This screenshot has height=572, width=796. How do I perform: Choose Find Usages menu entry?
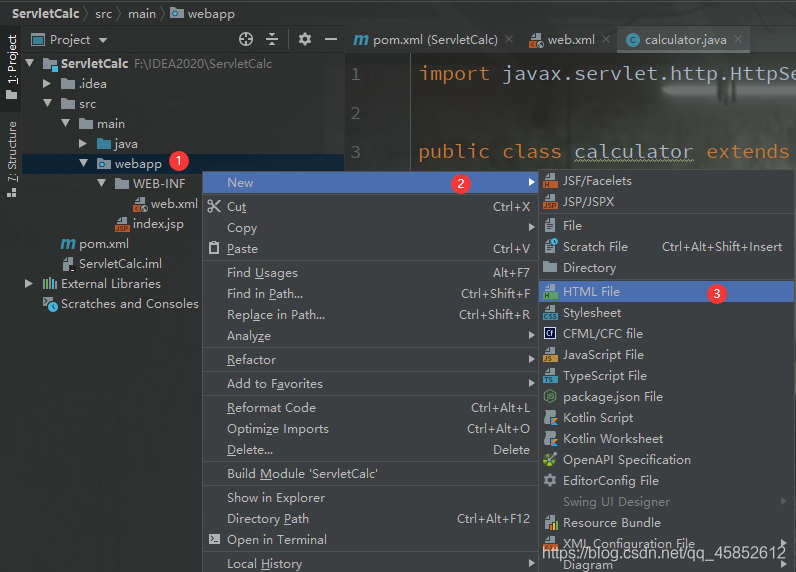(370, 273)
